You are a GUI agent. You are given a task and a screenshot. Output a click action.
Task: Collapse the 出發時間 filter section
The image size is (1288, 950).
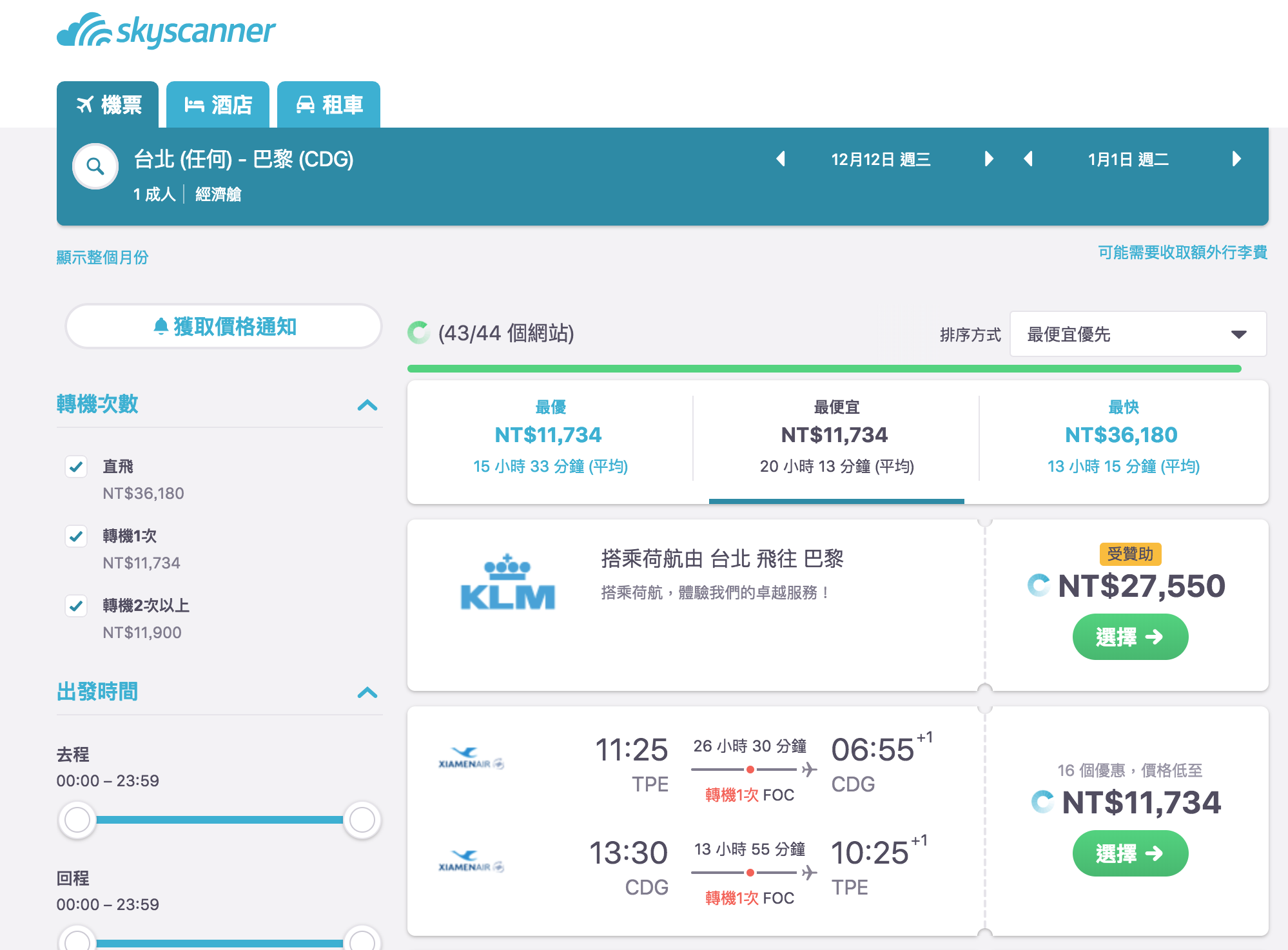367,692
